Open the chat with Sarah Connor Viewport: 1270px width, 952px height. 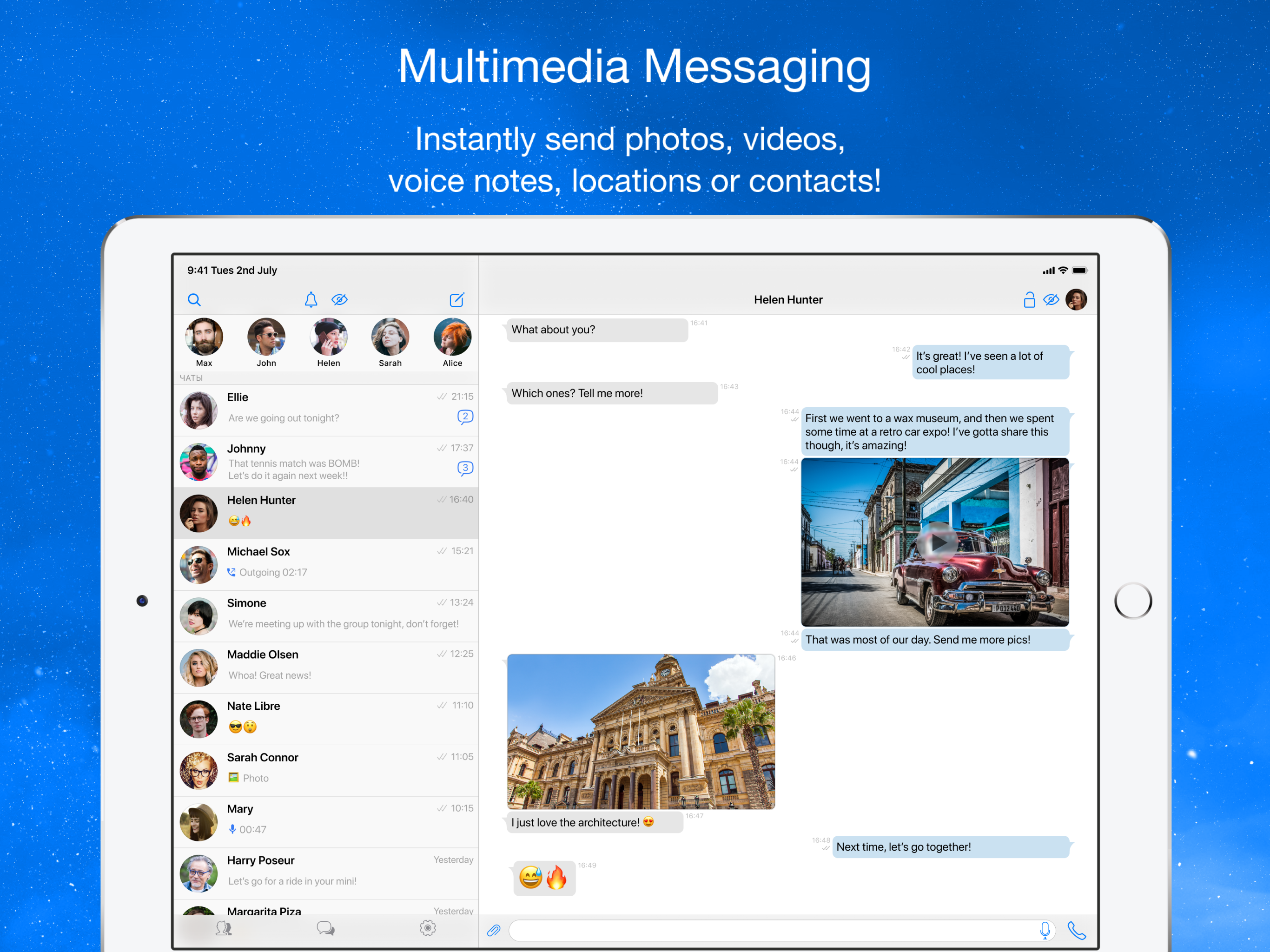click(326, 771)
